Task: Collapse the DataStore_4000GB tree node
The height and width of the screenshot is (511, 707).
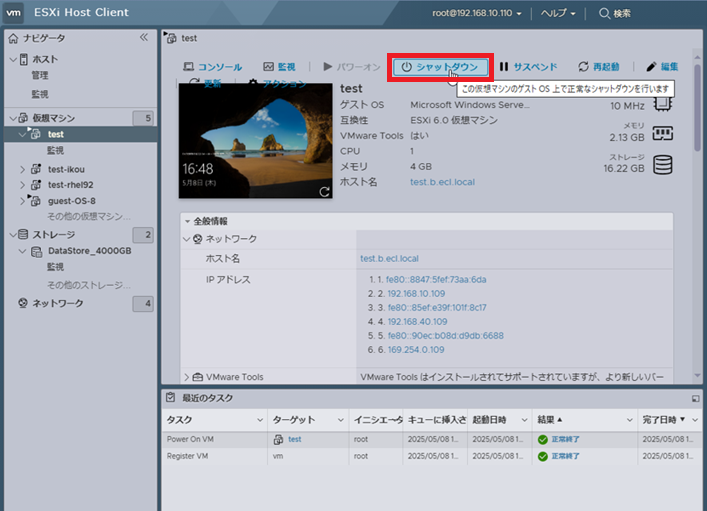Action: [x=22, y=251]
